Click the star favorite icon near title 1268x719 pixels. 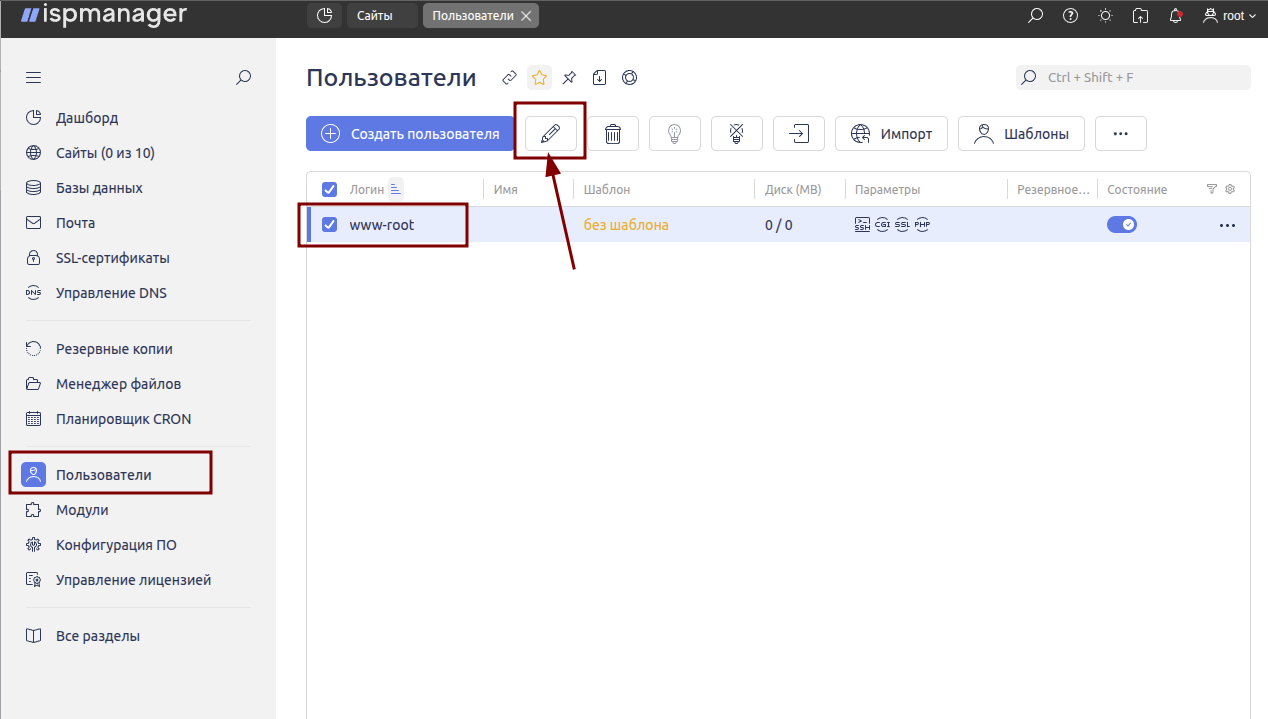click(539, 78)
